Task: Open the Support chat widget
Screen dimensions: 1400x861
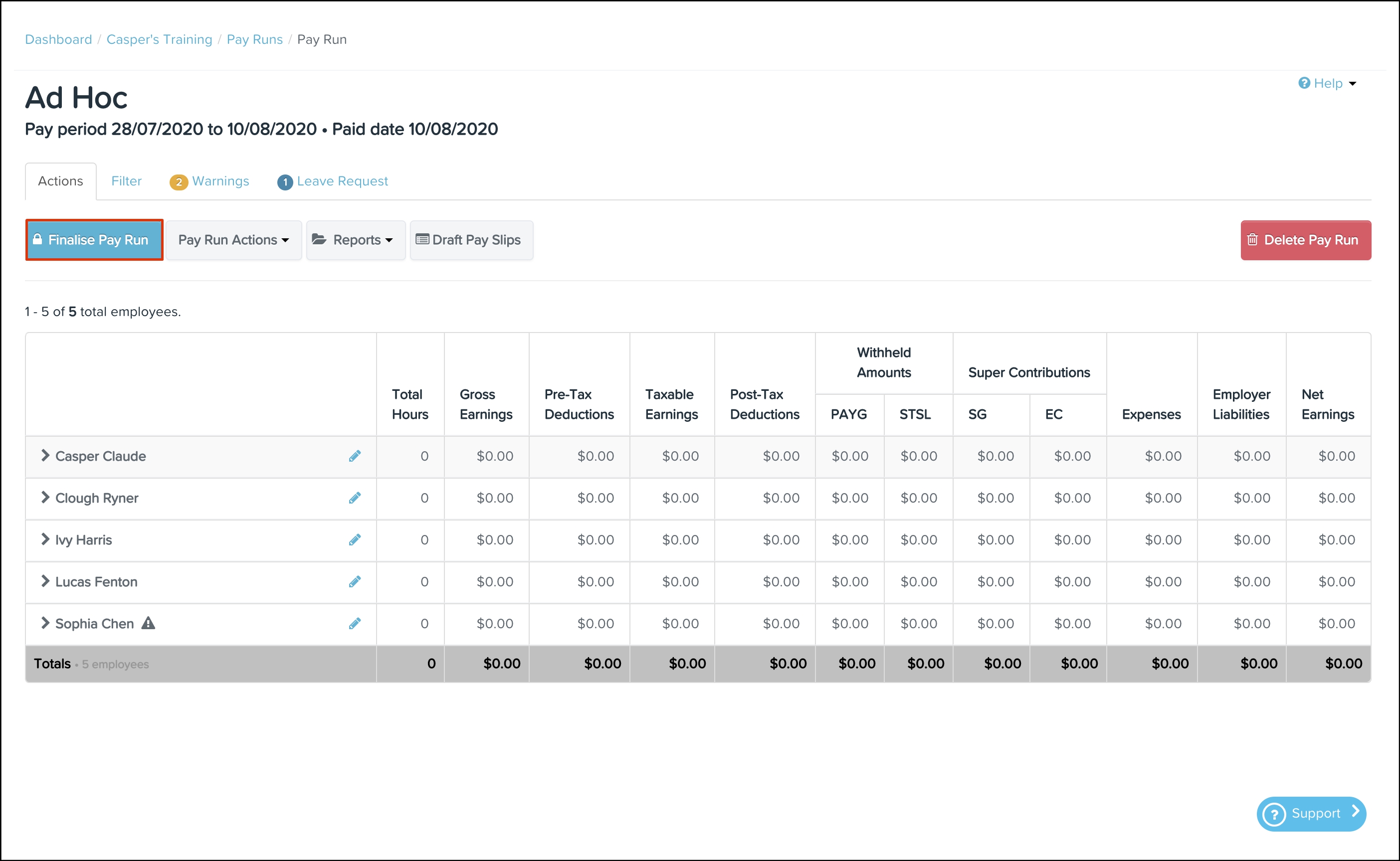Action: point(1311,813)
